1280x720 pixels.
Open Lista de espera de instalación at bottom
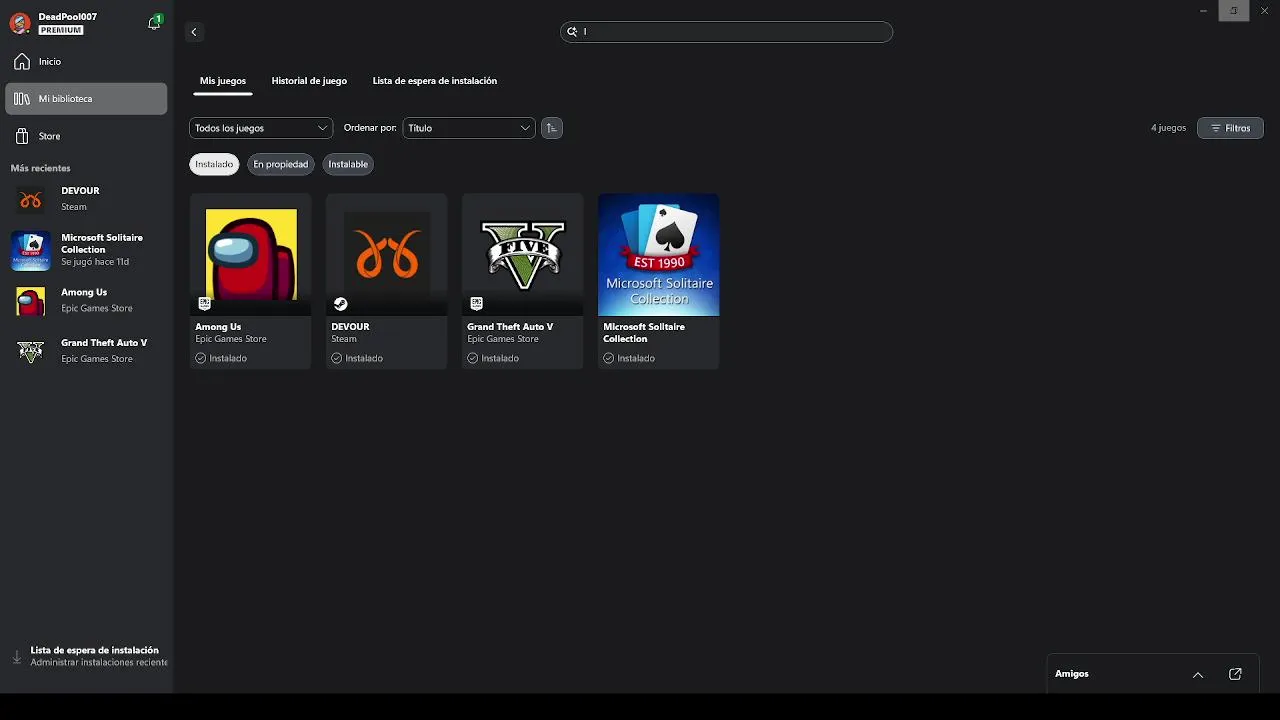pyautogui.click(x=88, y=656)
